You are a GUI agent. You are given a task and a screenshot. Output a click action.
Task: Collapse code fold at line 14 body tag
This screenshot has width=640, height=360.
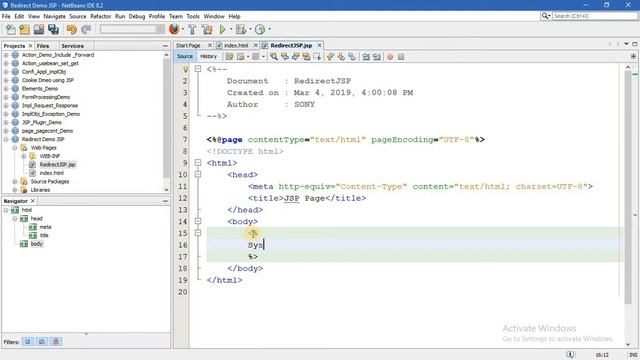pyautogui.click(x=198, y=221)
